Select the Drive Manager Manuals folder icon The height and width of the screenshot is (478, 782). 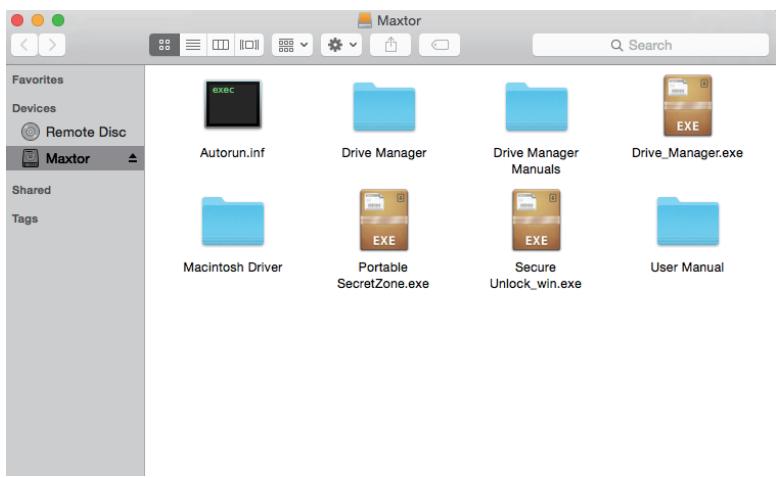(536, 107)
